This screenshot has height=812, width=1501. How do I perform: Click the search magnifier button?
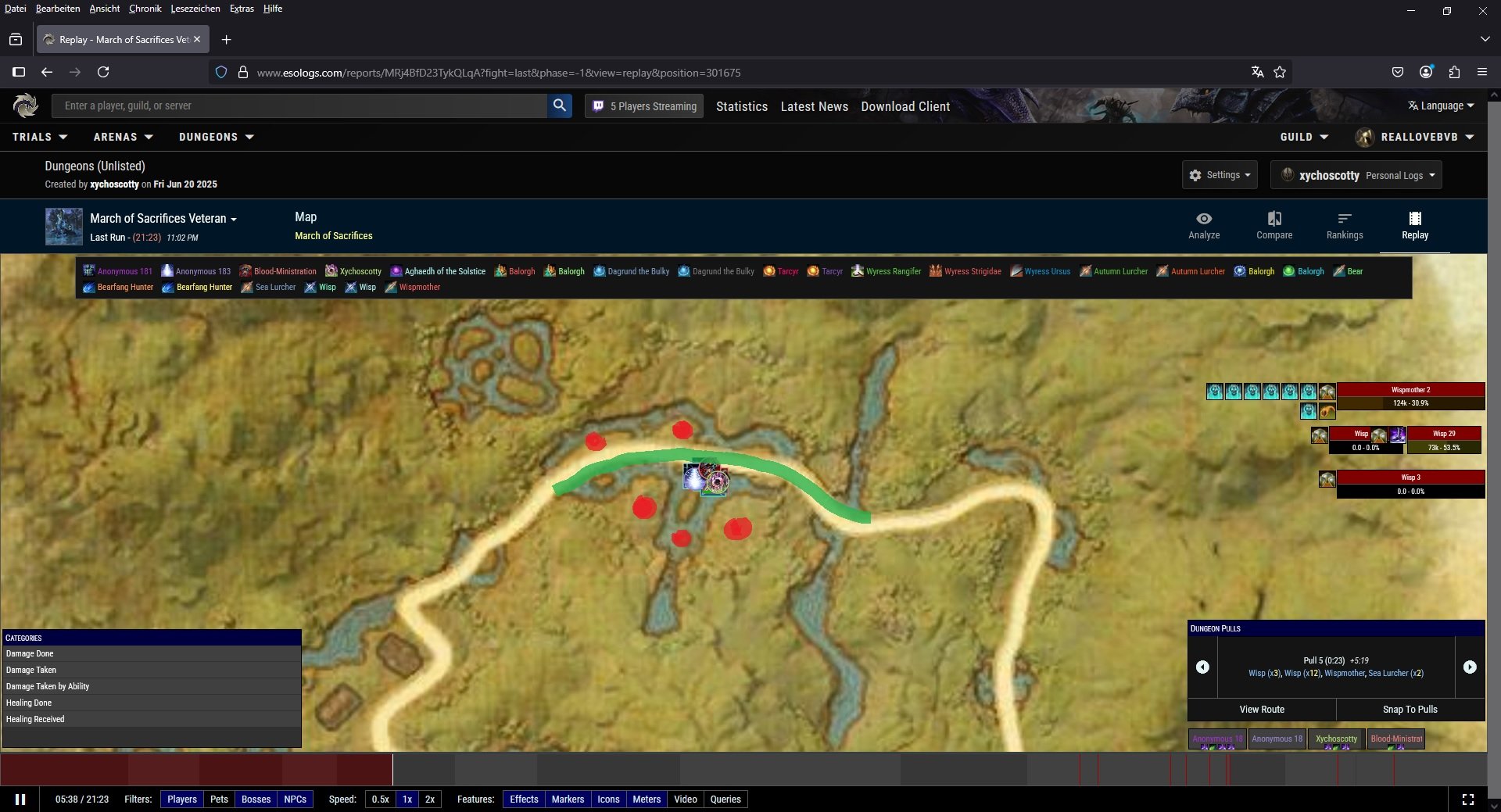click(x=560, y=106)
